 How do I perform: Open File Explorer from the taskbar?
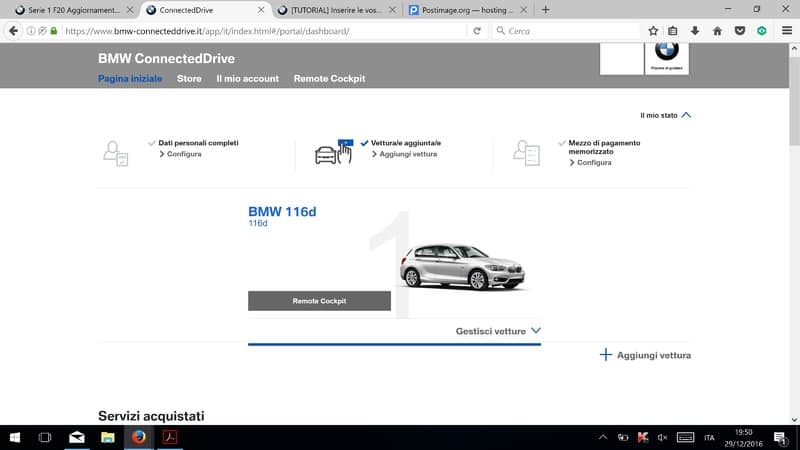click(108, 437)
